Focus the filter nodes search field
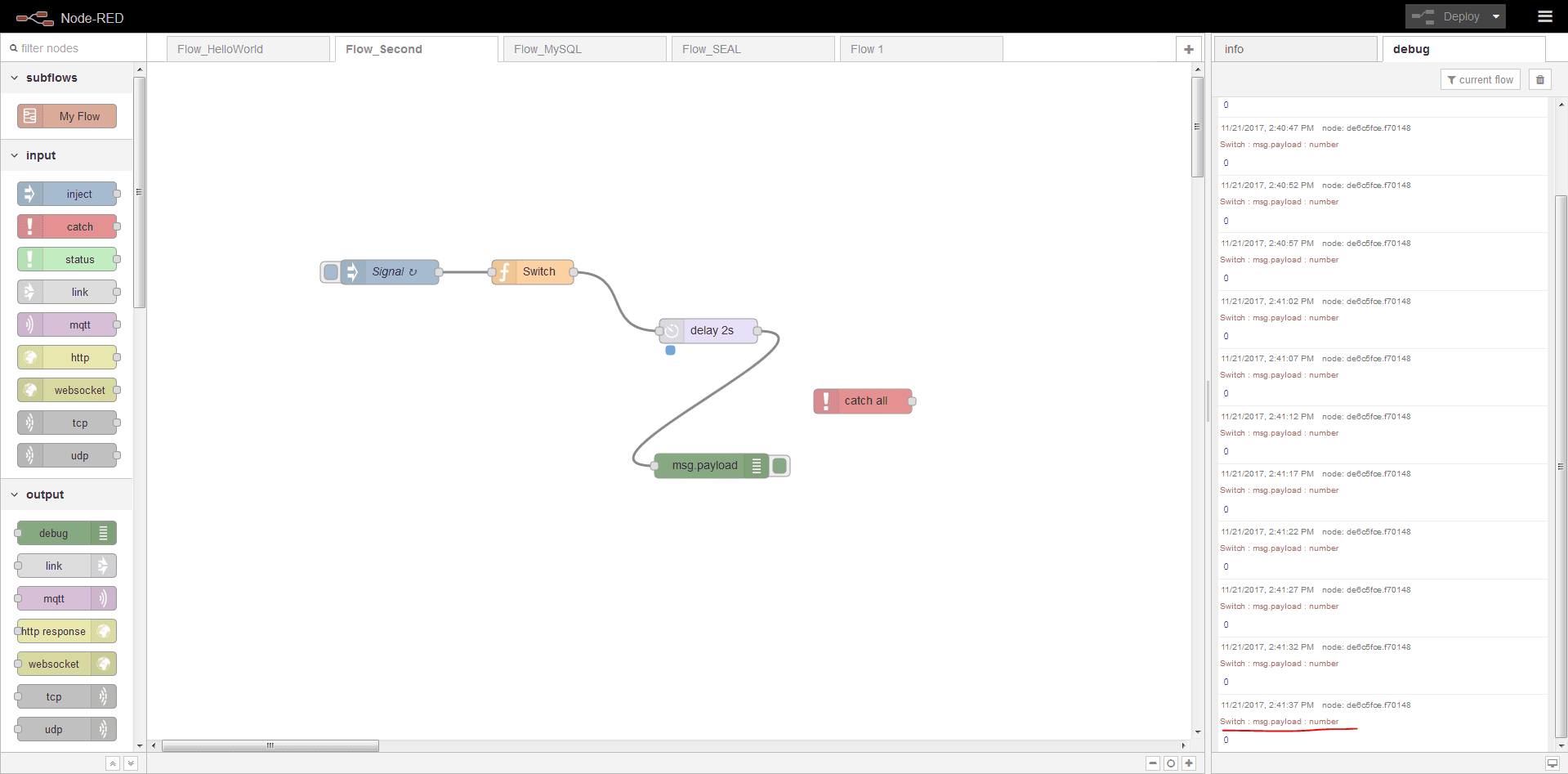 click(74, 48)
